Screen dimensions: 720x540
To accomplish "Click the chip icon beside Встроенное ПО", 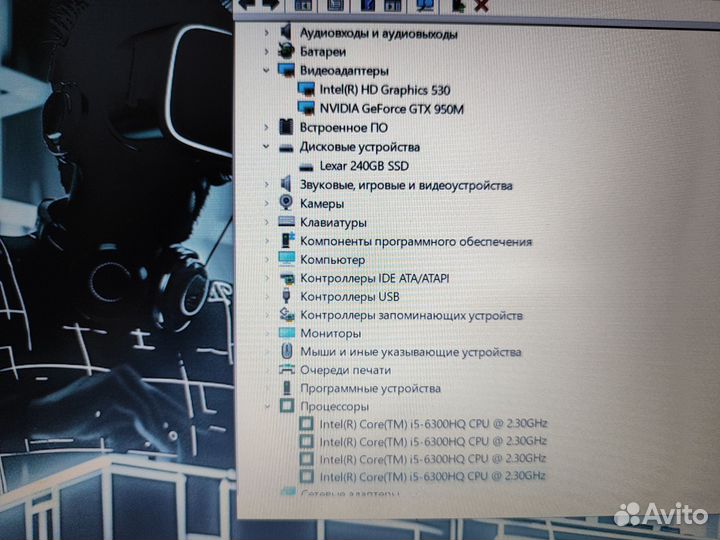I will pyautogui.click(x=286, y=127).
